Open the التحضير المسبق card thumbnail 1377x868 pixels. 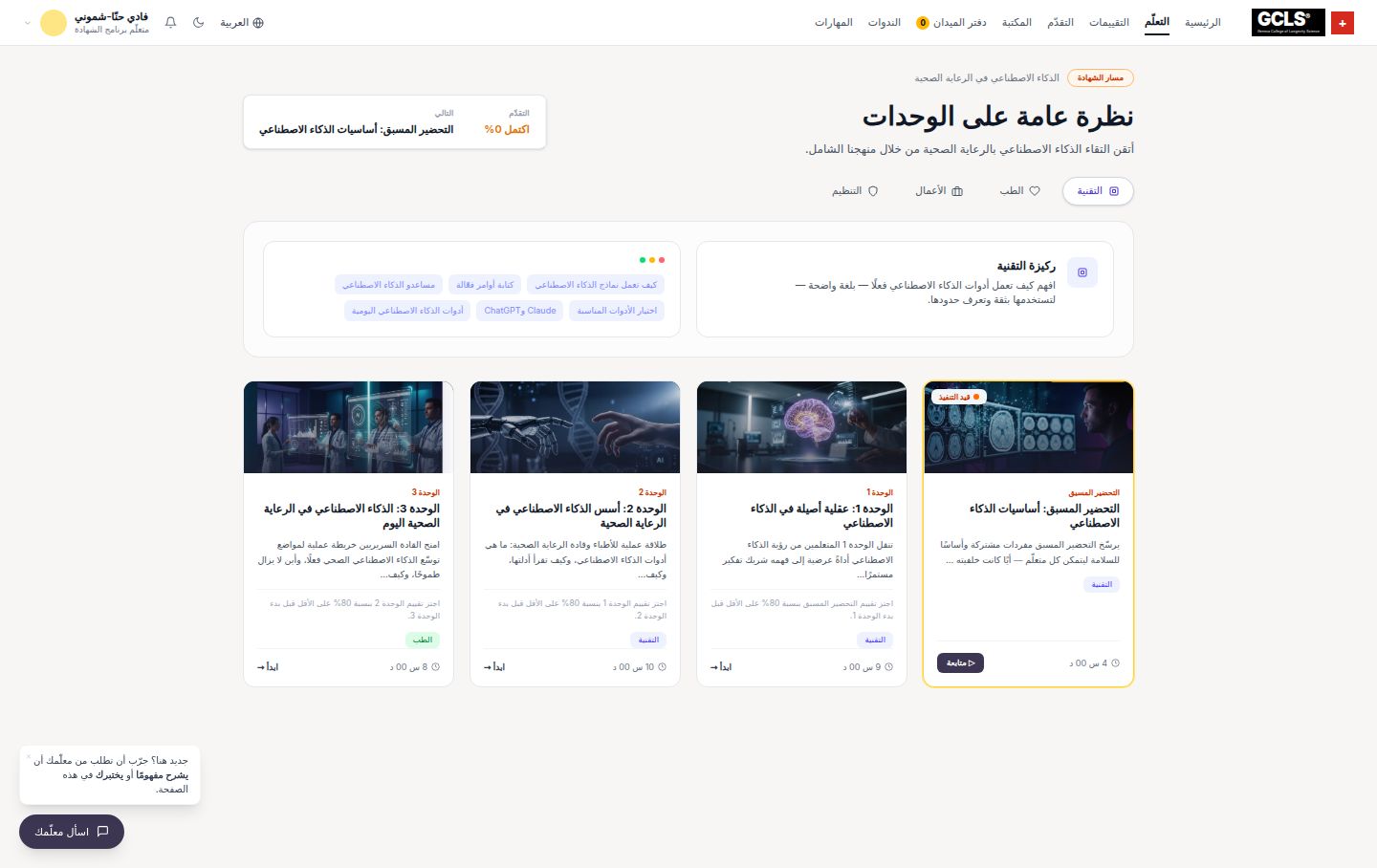tap(1029, 427)
